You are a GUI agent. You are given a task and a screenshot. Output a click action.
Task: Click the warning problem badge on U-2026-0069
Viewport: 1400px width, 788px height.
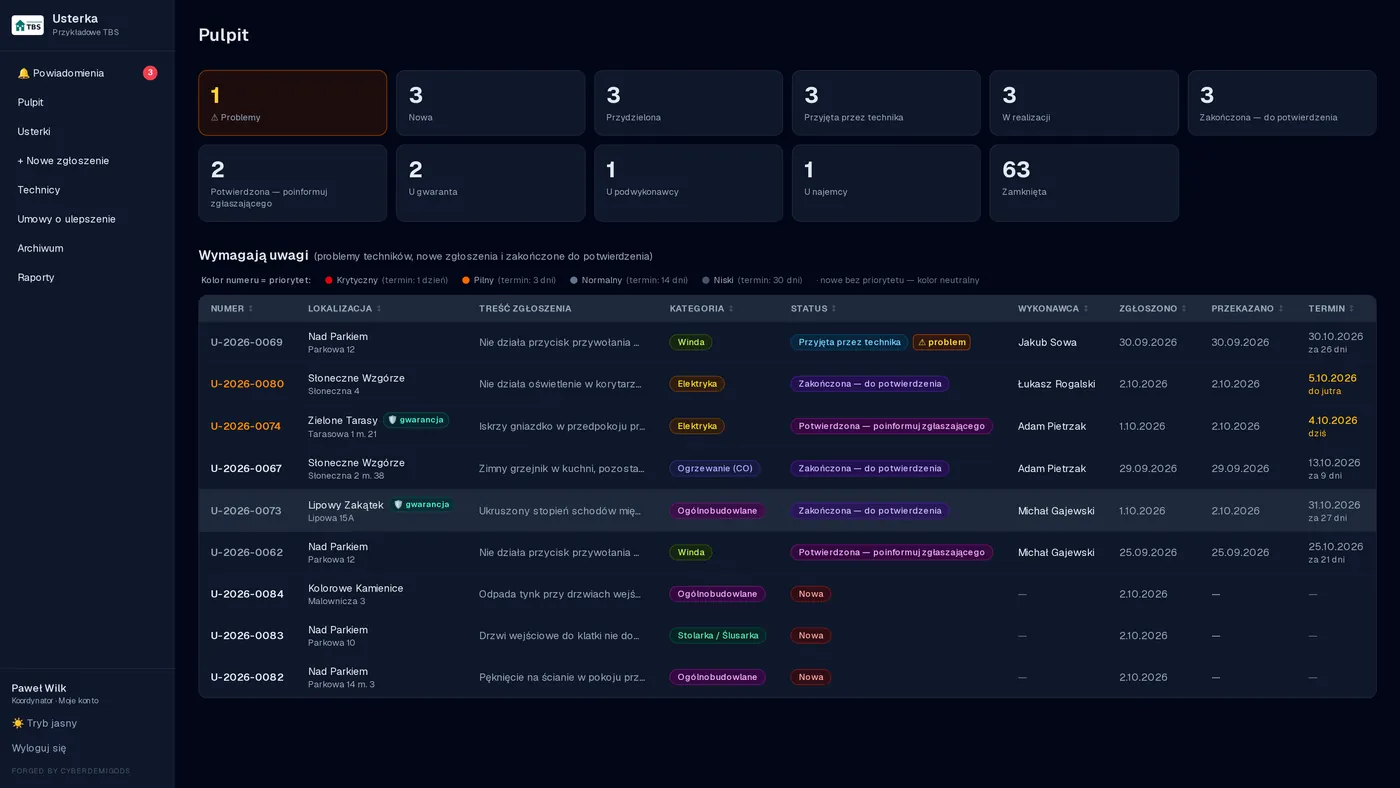coord(941,342)
